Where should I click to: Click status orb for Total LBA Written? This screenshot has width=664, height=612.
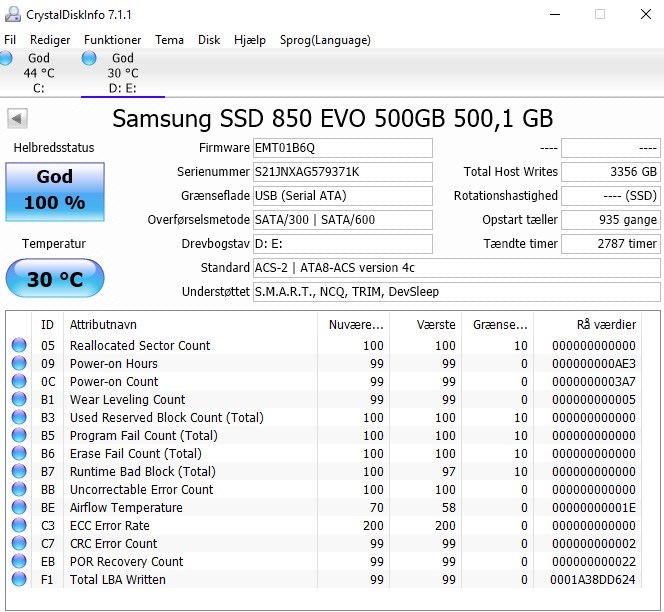[x=19, y=579]
